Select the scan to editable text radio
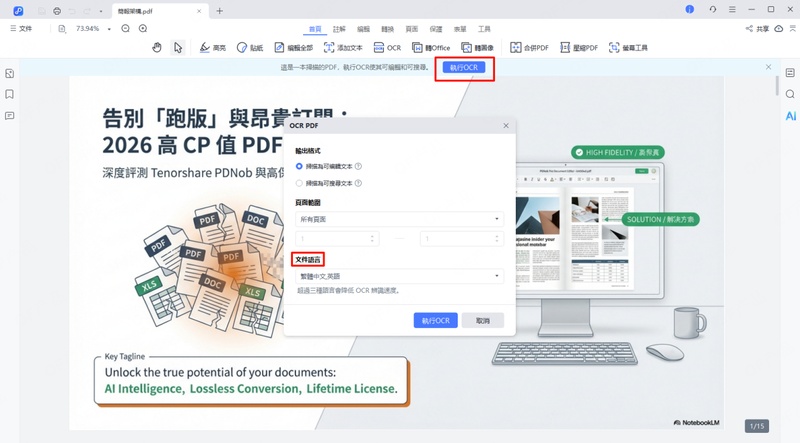This screenshot has height=443, width=800. pyautogui.click(x=299, y=166)
